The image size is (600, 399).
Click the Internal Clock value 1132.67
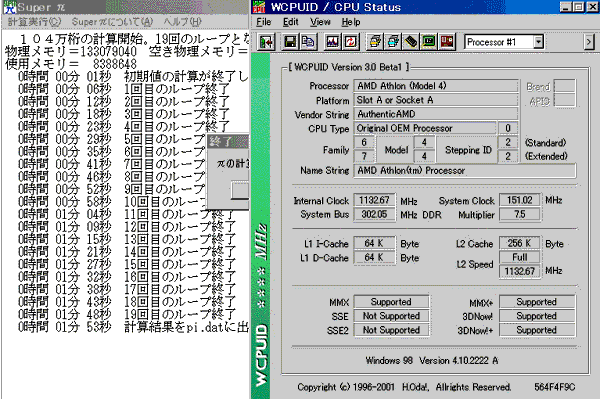(374, 200)
